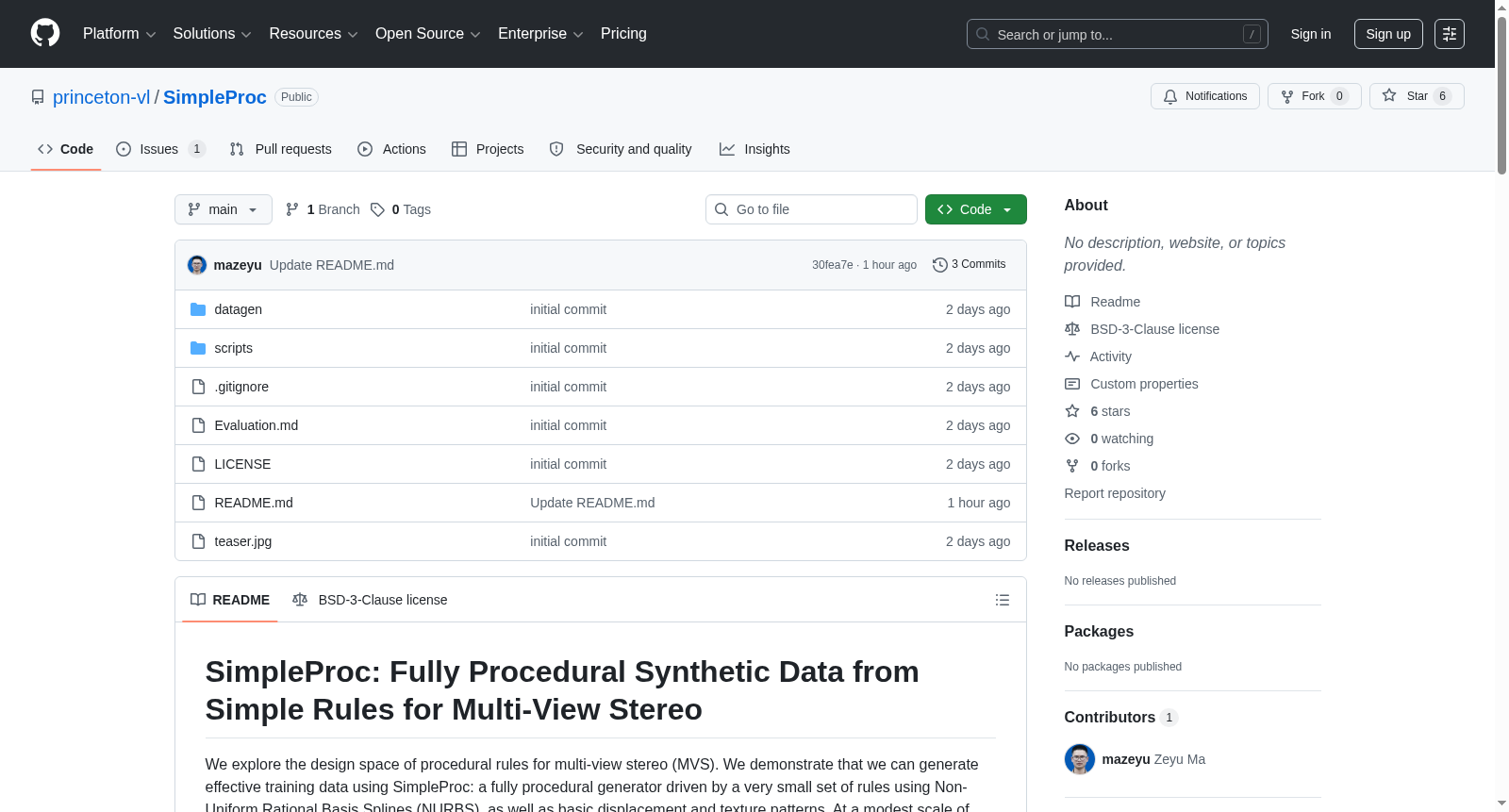Open the Releases heading link

pos(1097,545)
